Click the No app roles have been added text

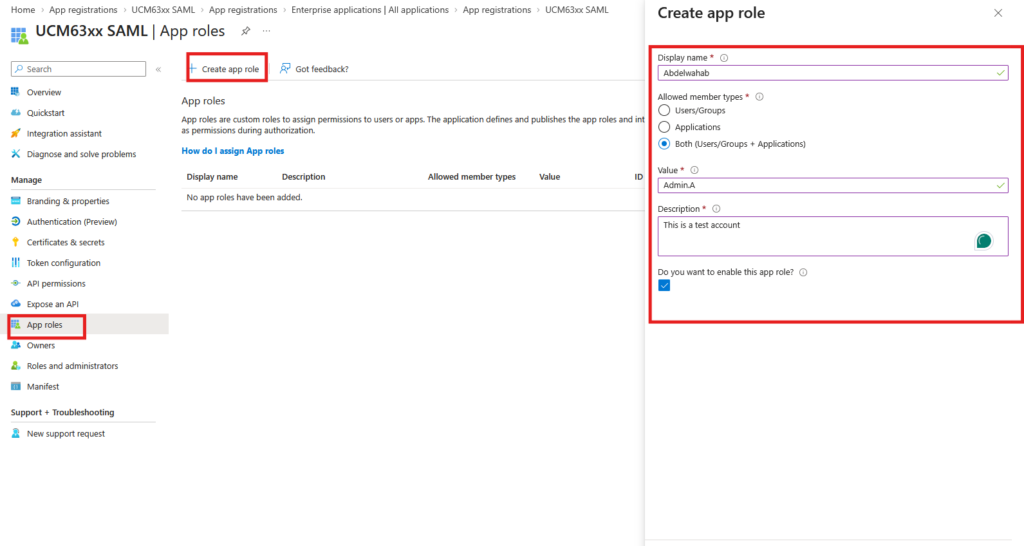click(244, 197)
